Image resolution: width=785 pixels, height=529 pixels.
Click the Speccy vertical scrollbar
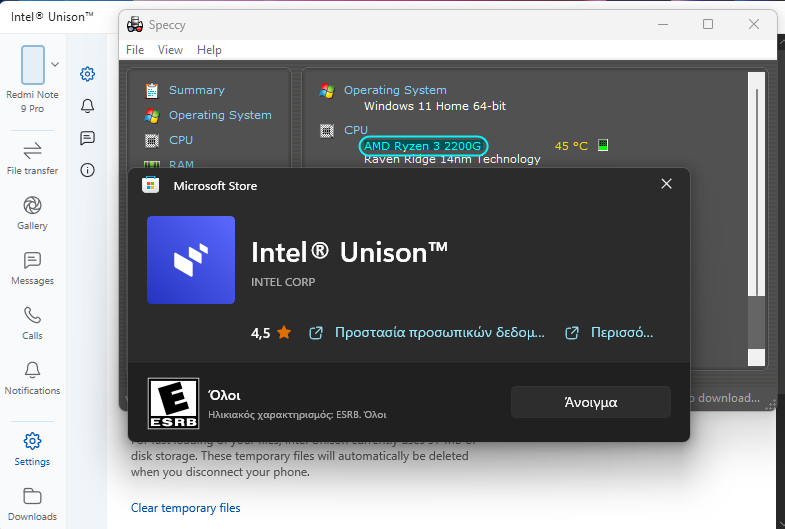coord(756,219)
